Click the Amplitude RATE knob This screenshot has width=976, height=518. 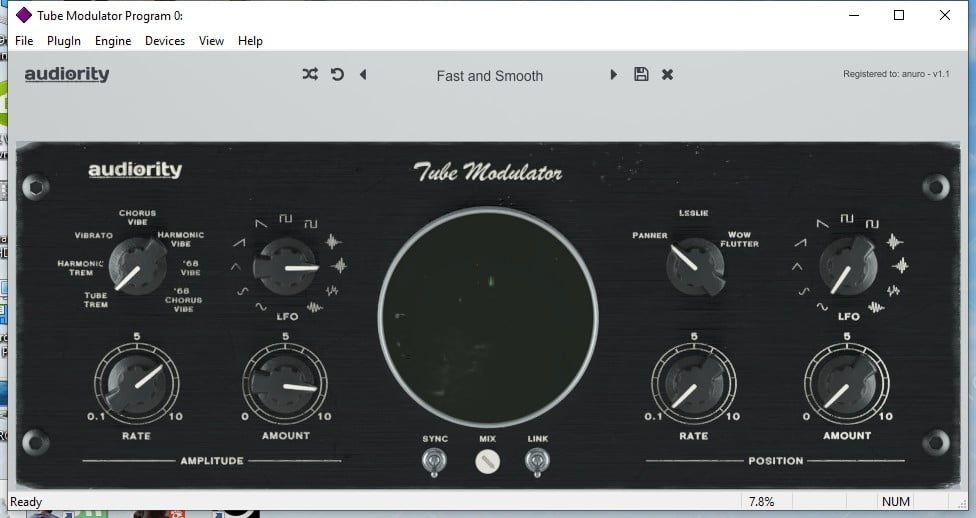point(136,382)
